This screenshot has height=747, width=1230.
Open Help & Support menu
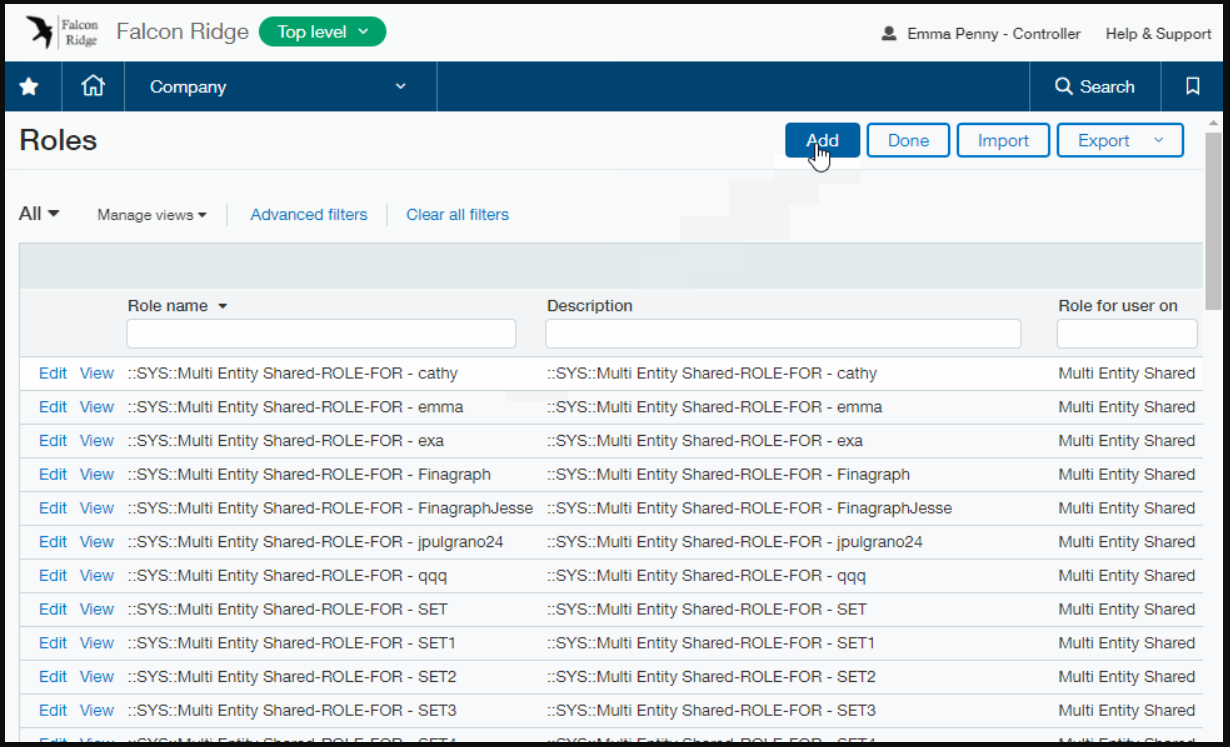click(x=1158, y=34)
